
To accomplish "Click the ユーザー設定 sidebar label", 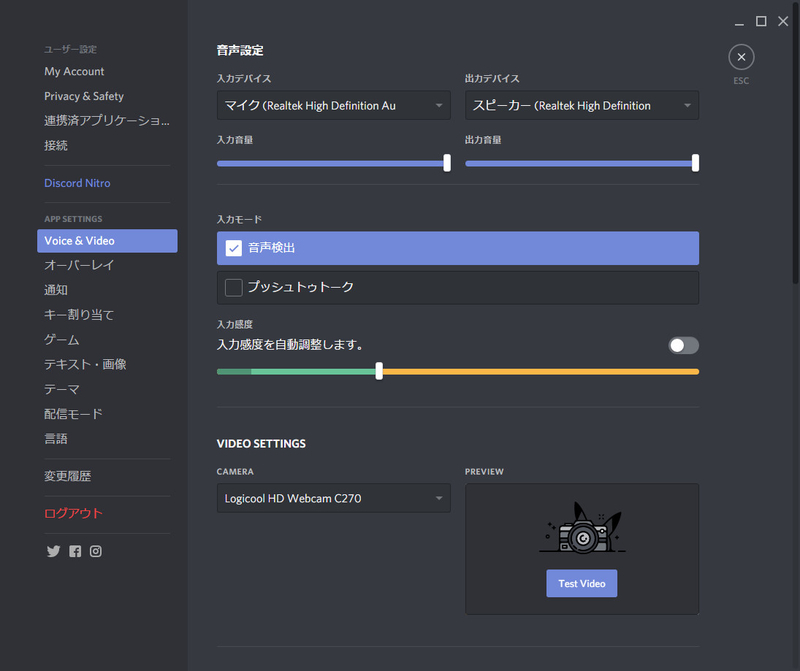I will click(70, 49).
